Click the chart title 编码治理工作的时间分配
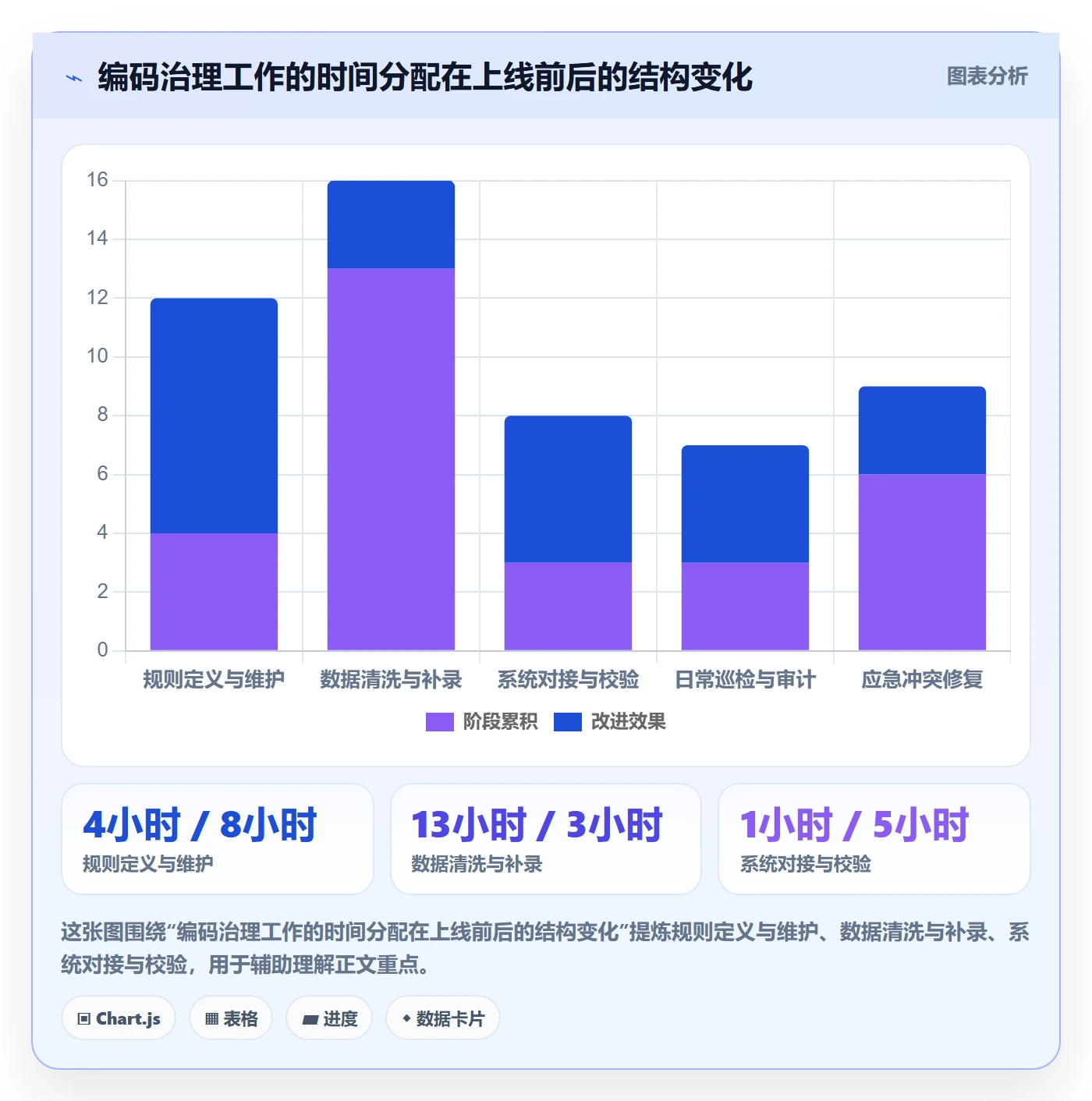1092x1101 pixels. [x=425, y=77]
